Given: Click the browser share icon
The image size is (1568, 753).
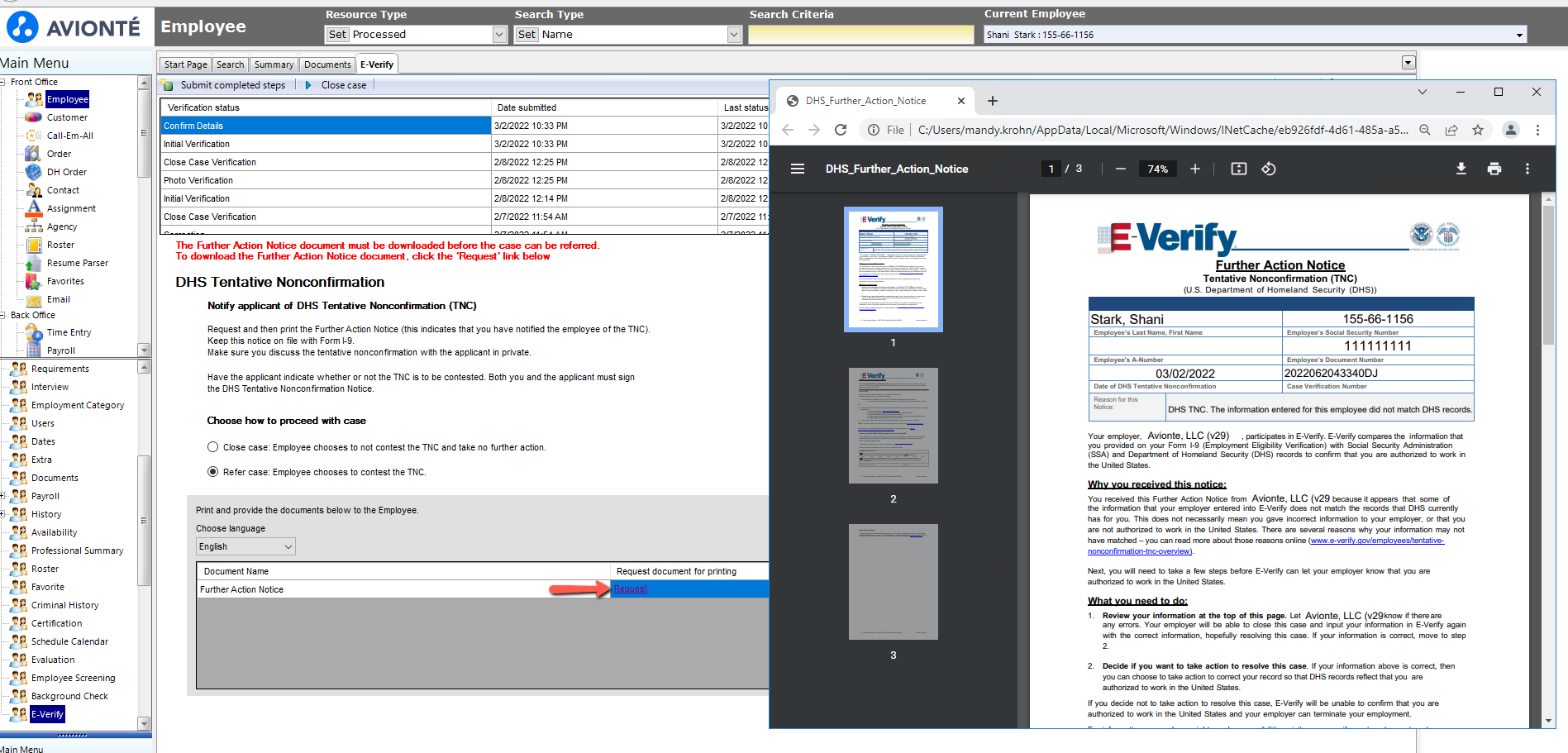Looking at the screenshot, I should (1451, 130).
